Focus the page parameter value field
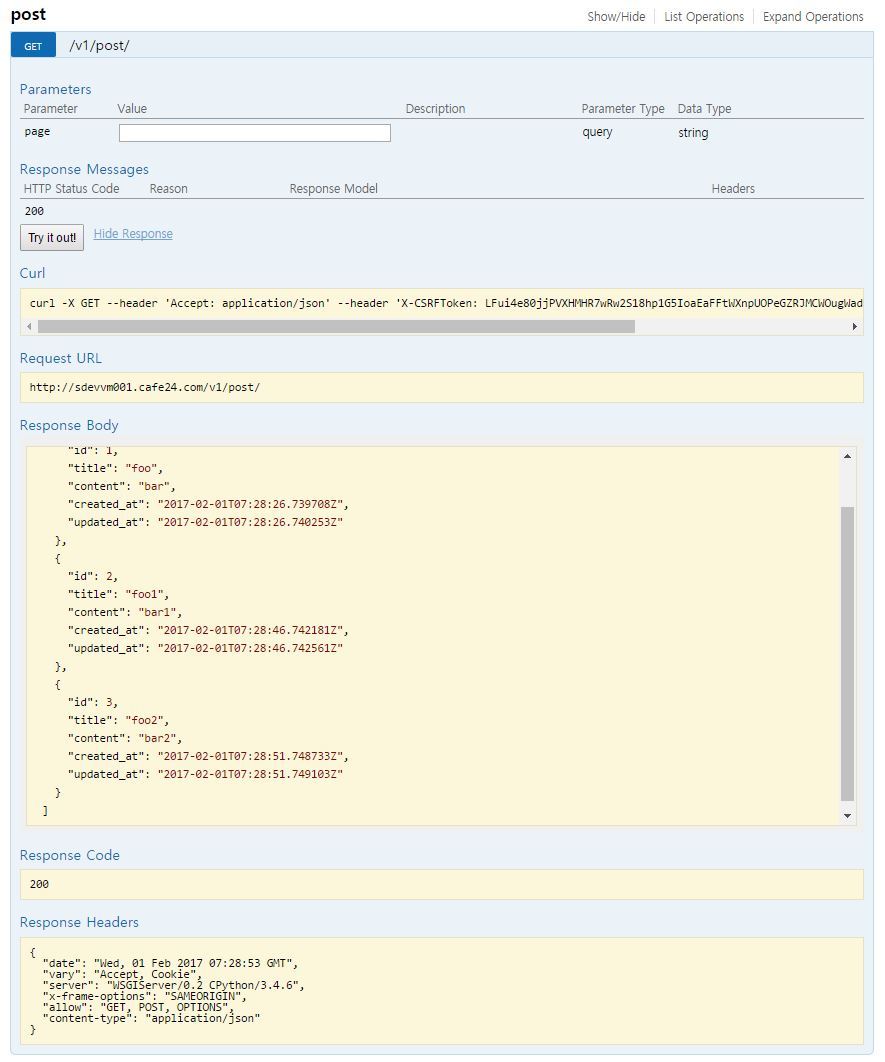This screenshot has width=885, height=1062. (x=254, y=133)
